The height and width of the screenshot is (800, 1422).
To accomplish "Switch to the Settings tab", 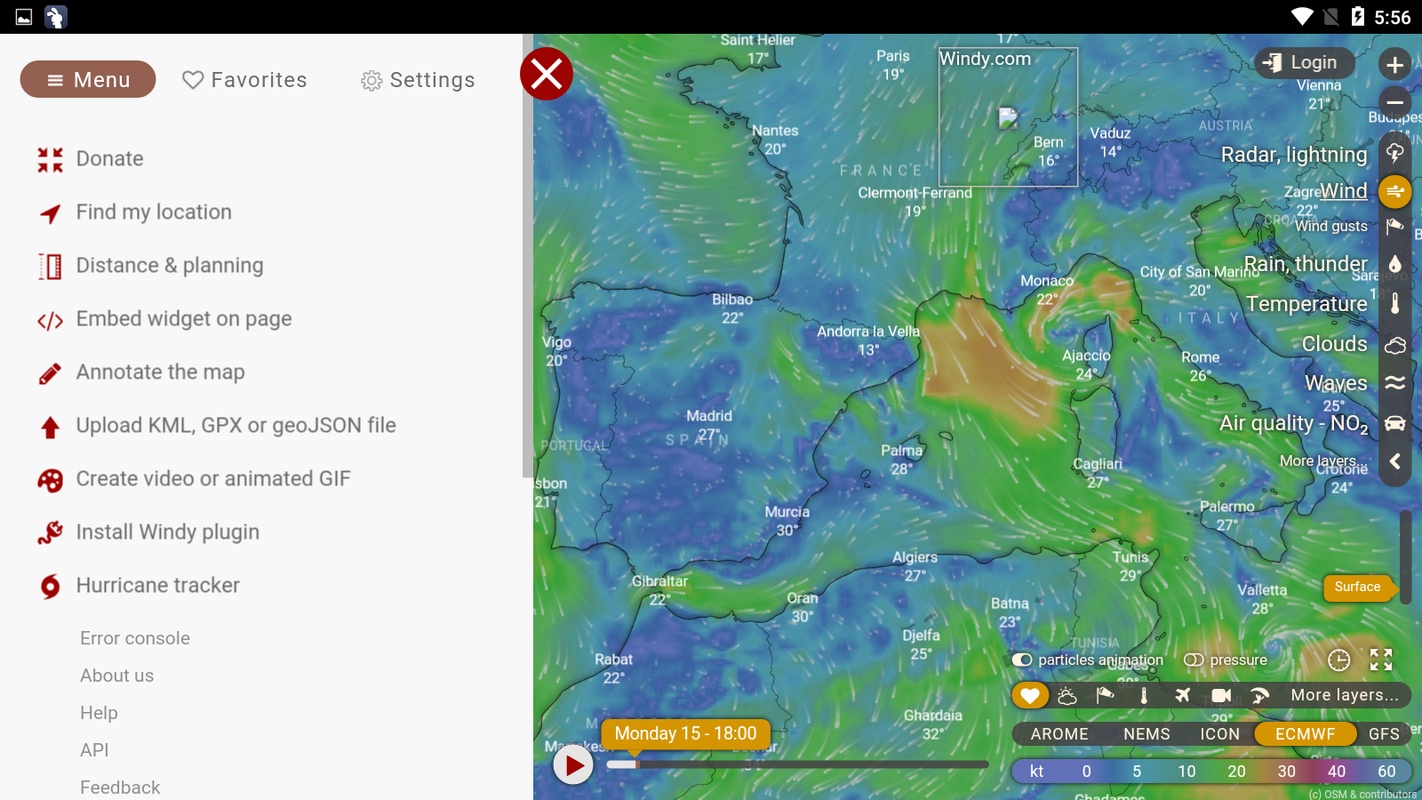I will [418, 80].
